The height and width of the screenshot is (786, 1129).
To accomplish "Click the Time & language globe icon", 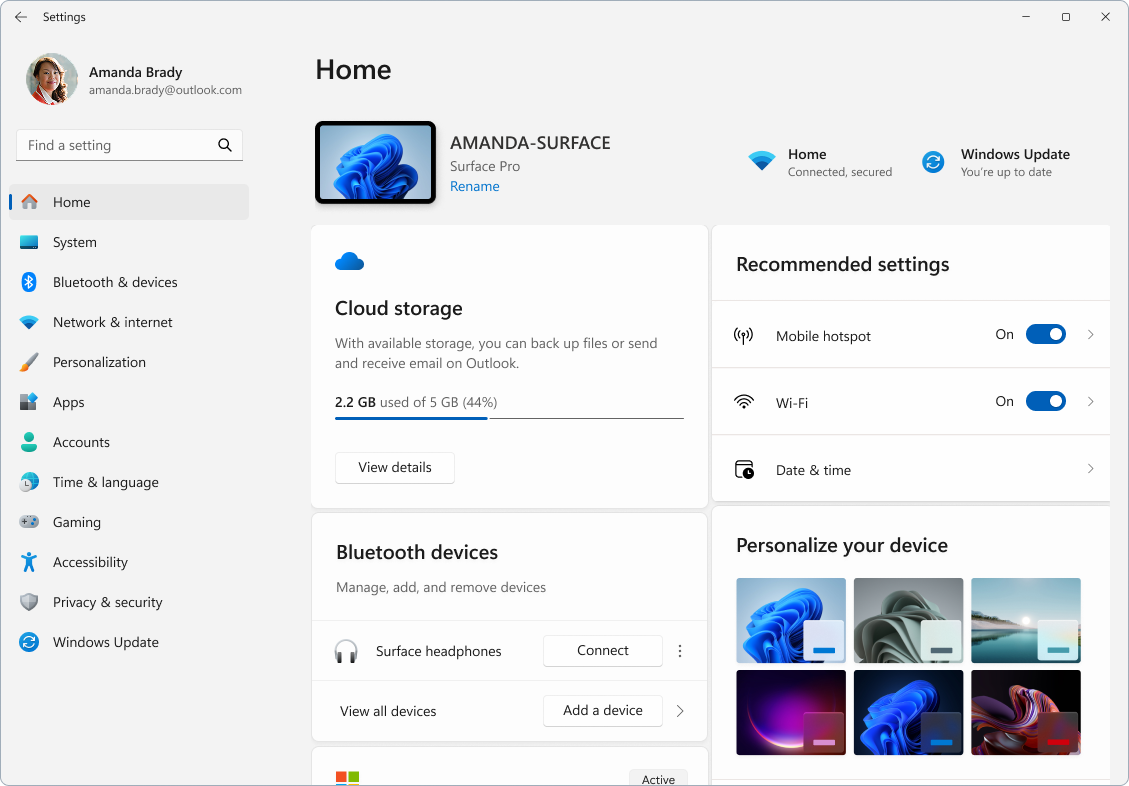I will (29, 482).
